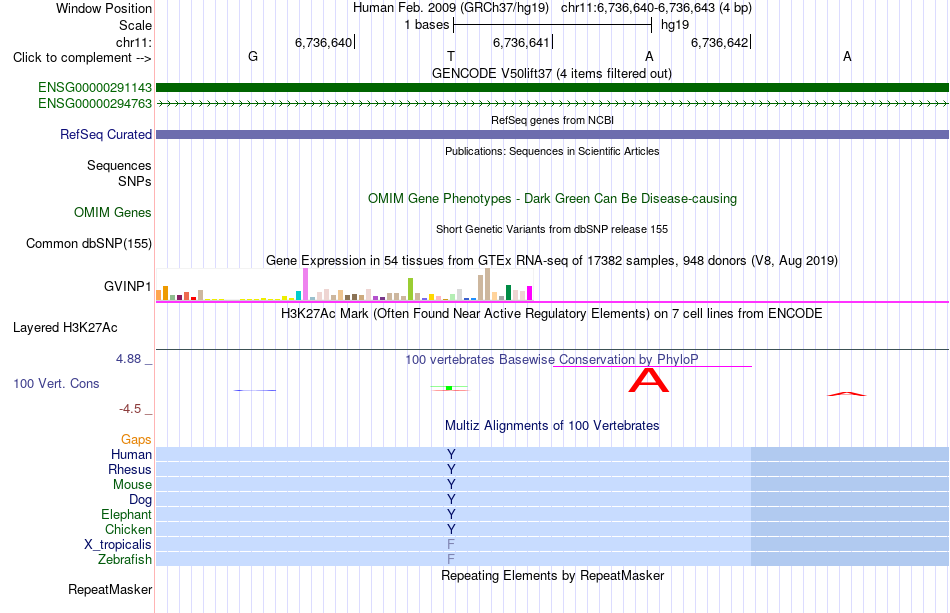Screen dimensions: 950x613
Task: Select the Zebrafish alignment row label
Action: tap(125, 559)
